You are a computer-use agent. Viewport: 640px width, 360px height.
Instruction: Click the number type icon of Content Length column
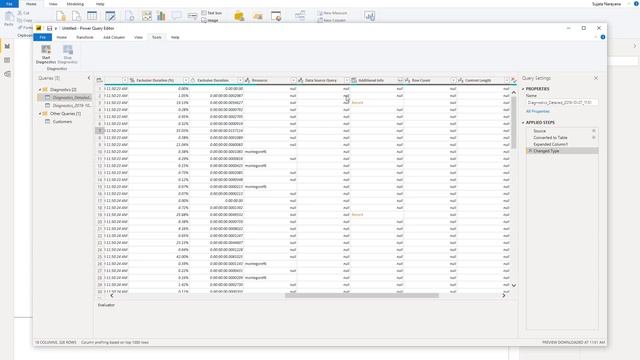point(461,80)
